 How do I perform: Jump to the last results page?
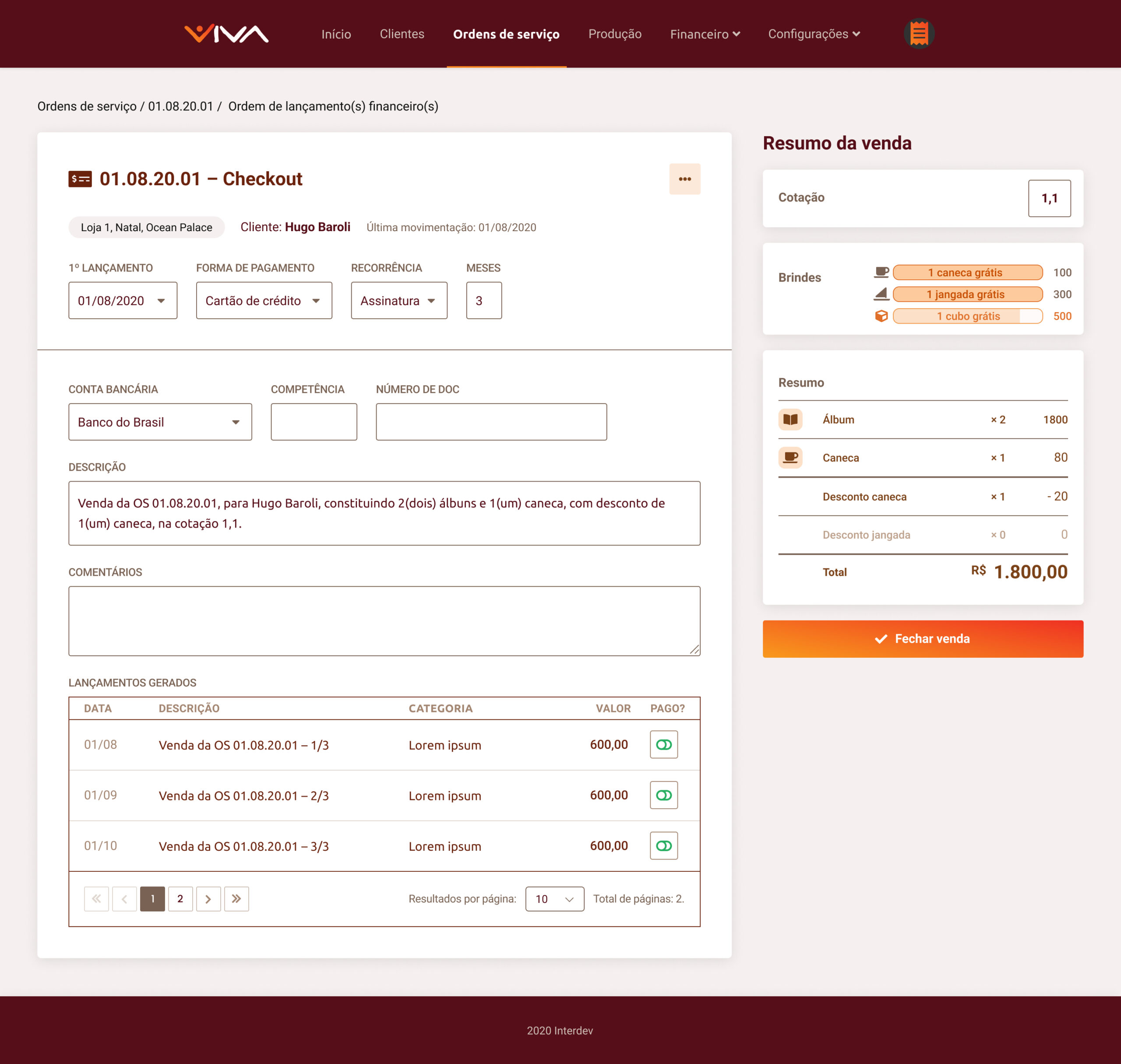tap(236, 899)
